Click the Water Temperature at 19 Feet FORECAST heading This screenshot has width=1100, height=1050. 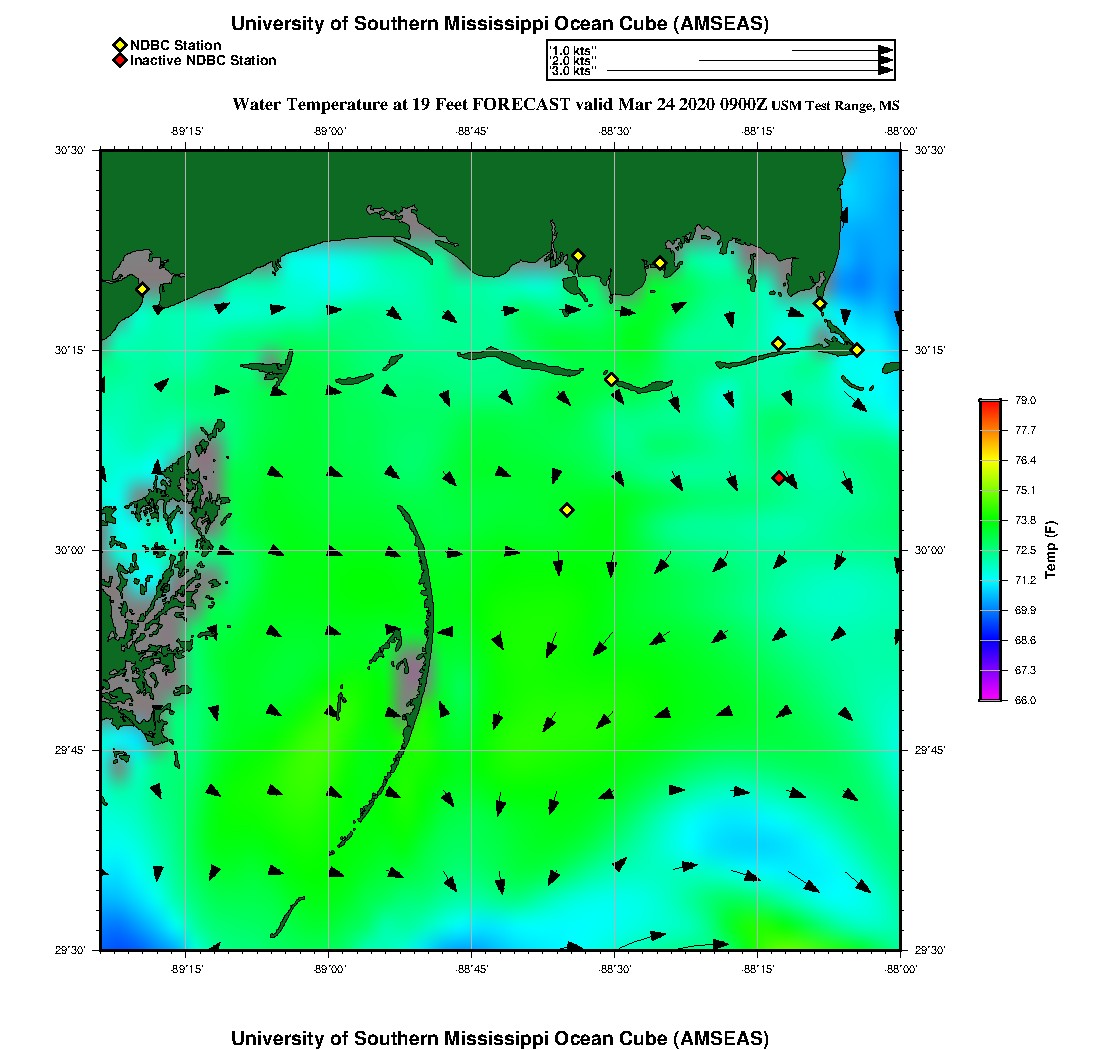click(x=499, y=105)
